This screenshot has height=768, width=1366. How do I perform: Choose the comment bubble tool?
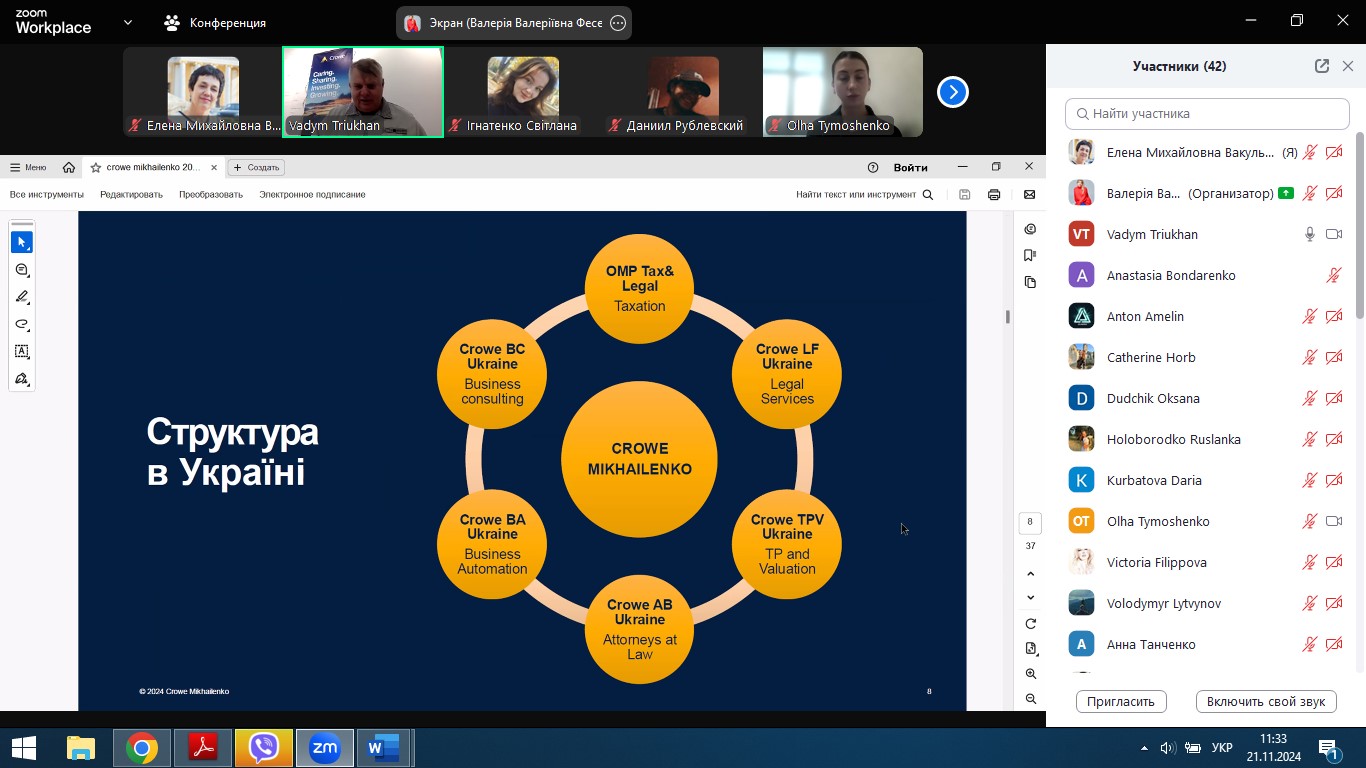22,270
